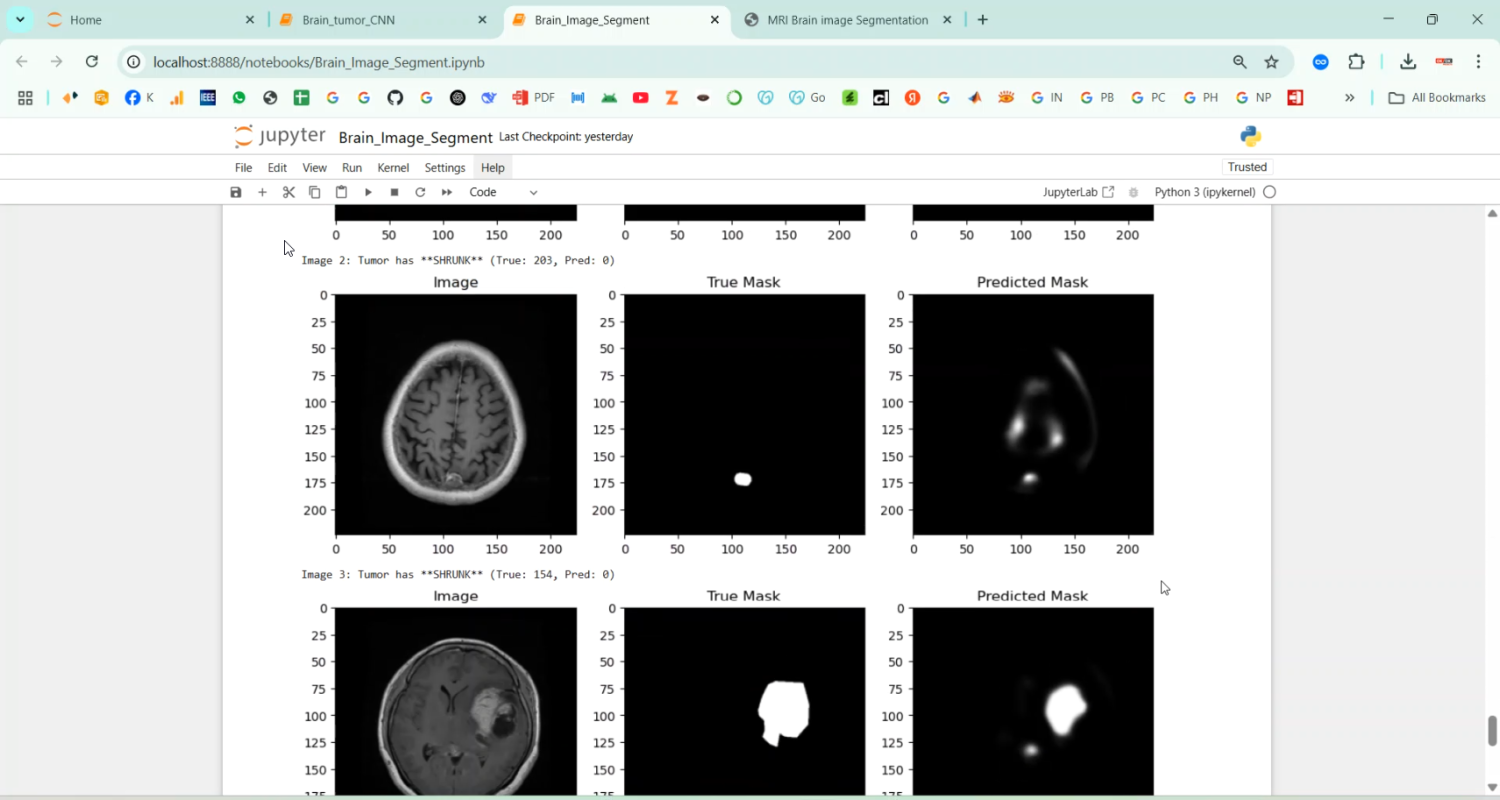Save the notebook with the save icon
Viewport: 1500px width, 800px height.
pos(236,192)
